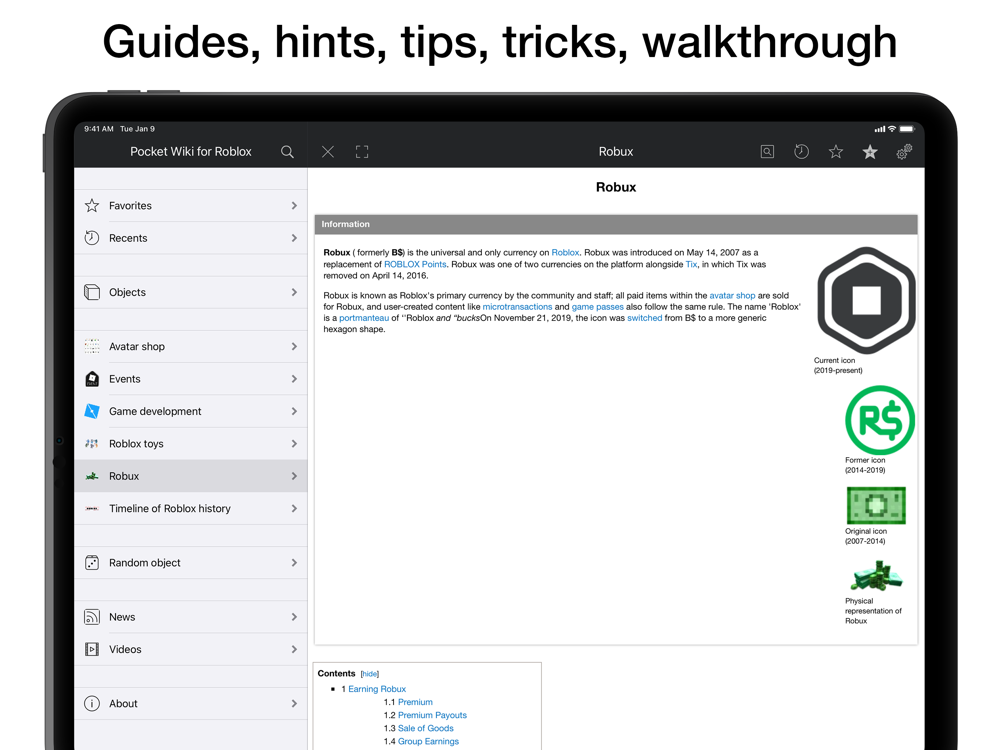
Task: Expand Game development row chevron
Action: 294,411
